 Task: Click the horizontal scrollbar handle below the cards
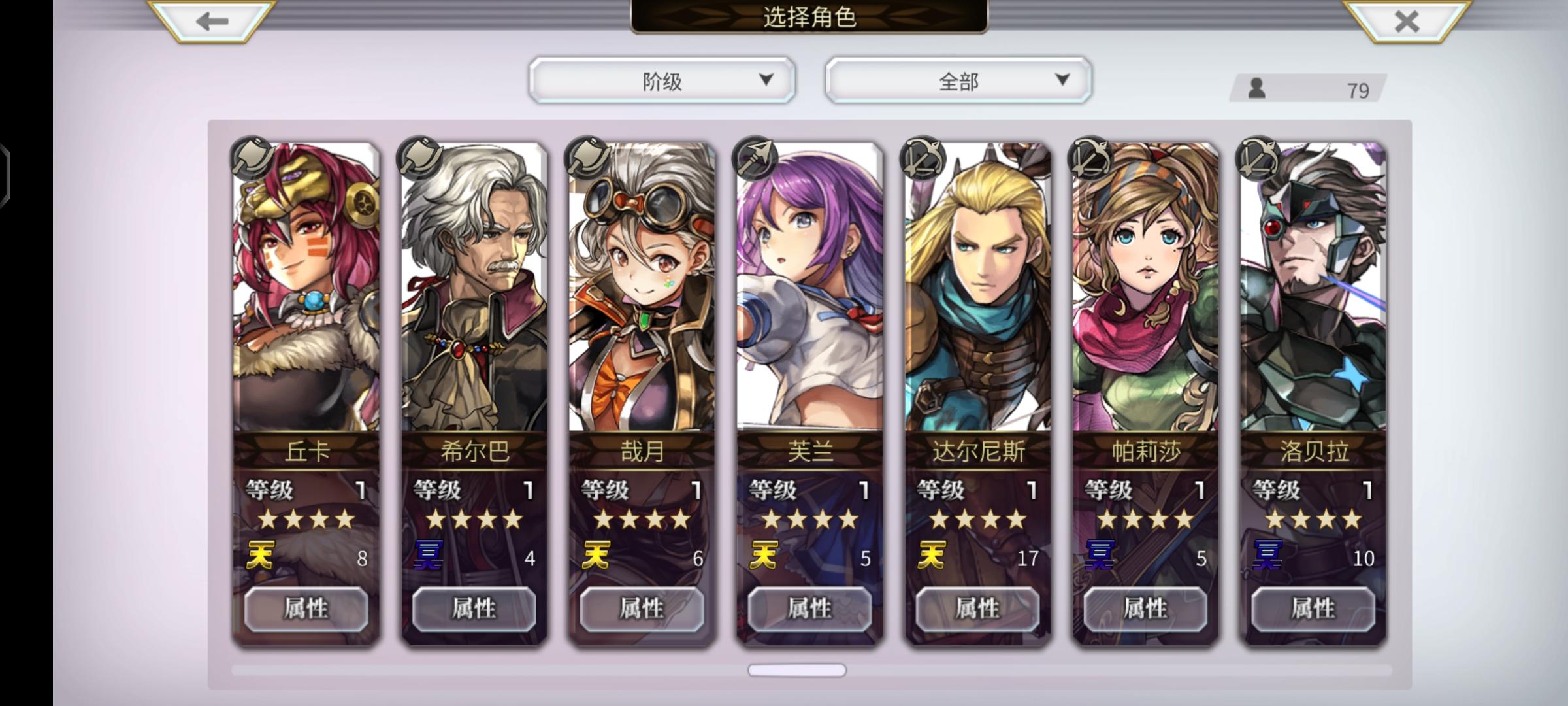tap(797, 670)
